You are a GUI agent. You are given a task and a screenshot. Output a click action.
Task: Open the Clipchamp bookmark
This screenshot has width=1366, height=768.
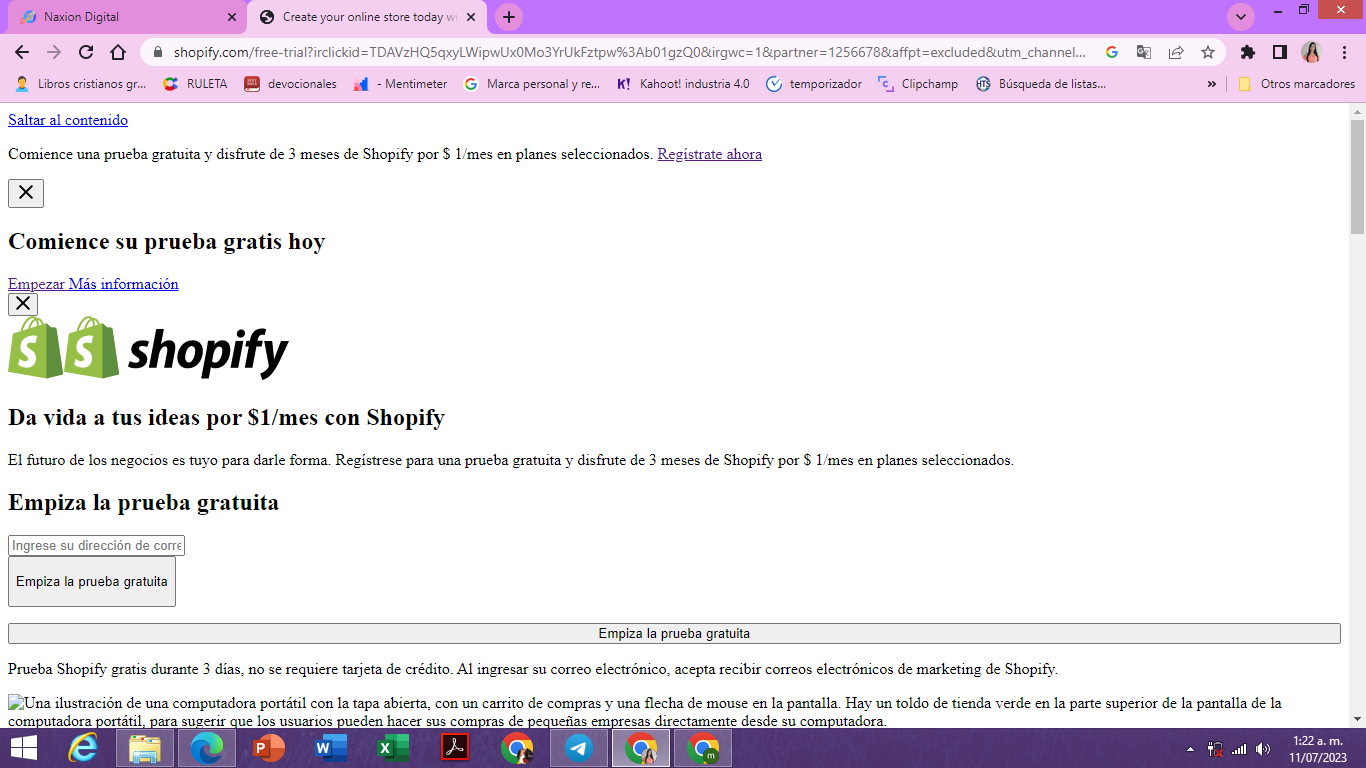coord(918,84)
